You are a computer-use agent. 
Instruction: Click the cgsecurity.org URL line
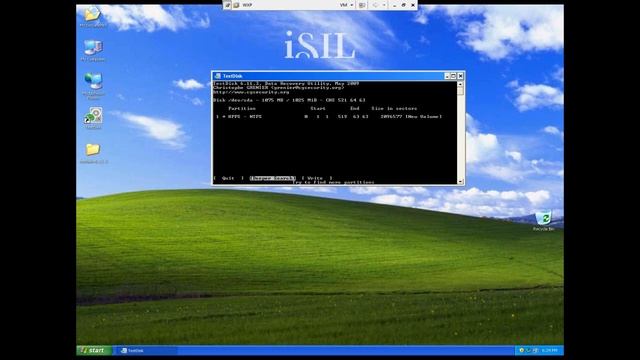(251, 92)
